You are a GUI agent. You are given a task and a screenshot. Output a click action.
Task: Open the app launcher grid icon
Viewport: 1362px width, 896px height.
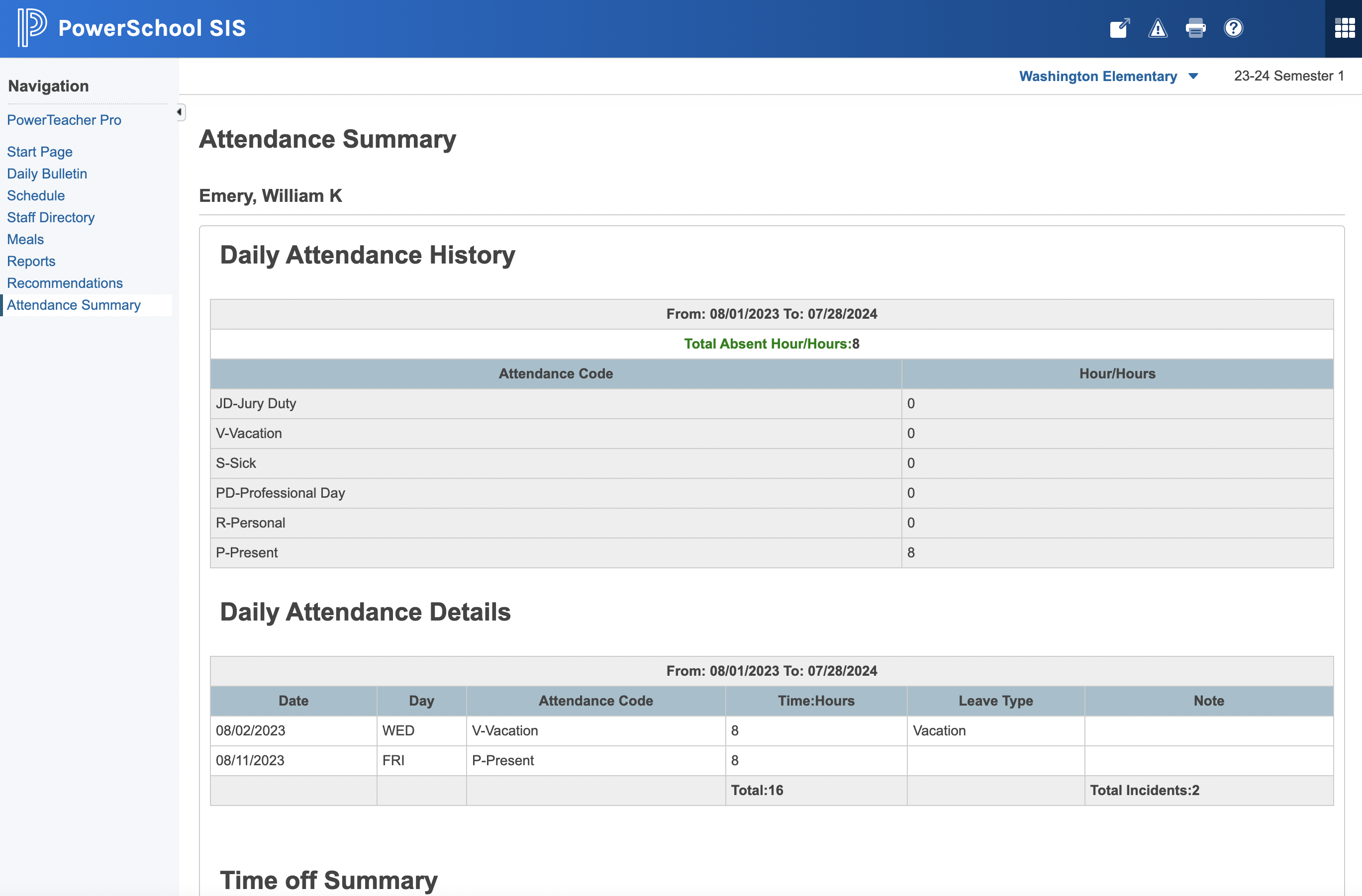(x=1343, y=27)
